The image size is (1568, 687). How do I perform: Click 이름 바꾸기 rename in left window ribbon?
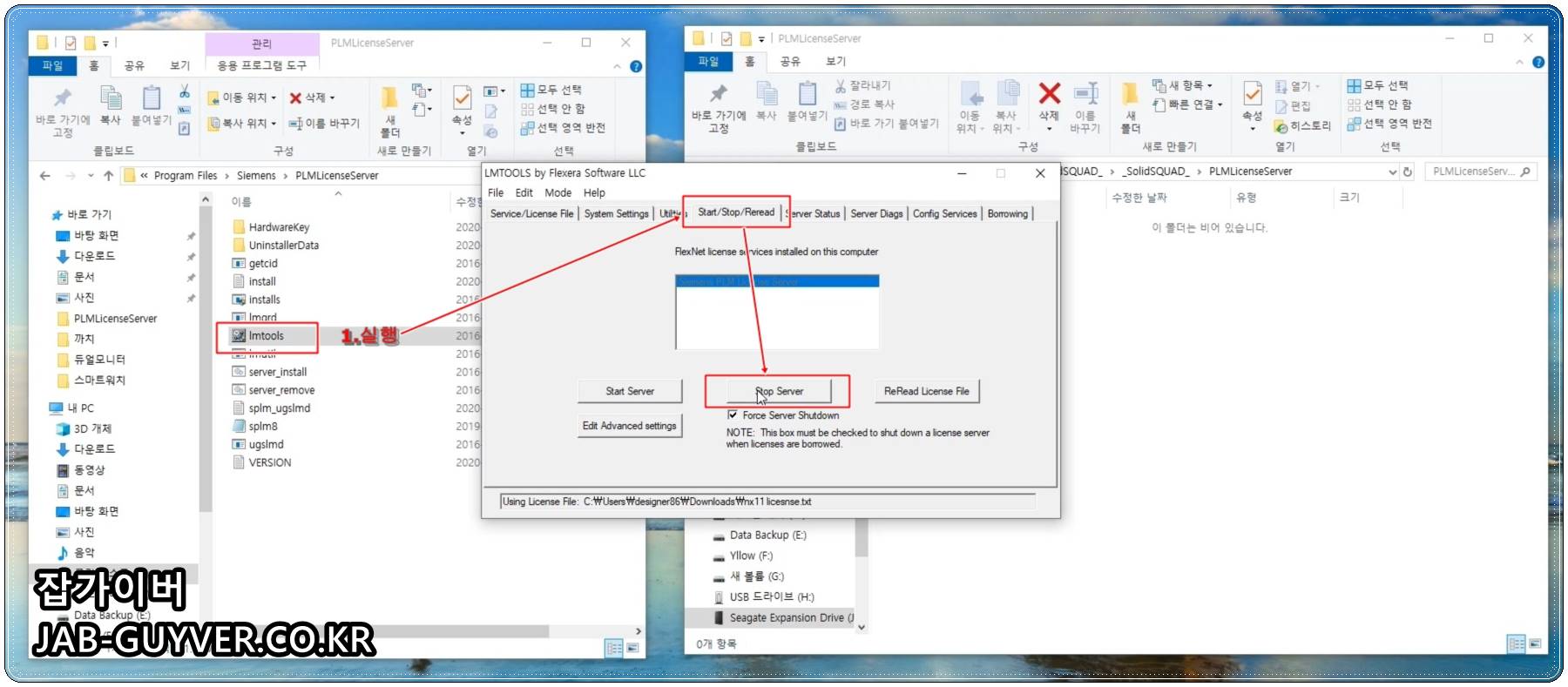[x=323, y=124]
